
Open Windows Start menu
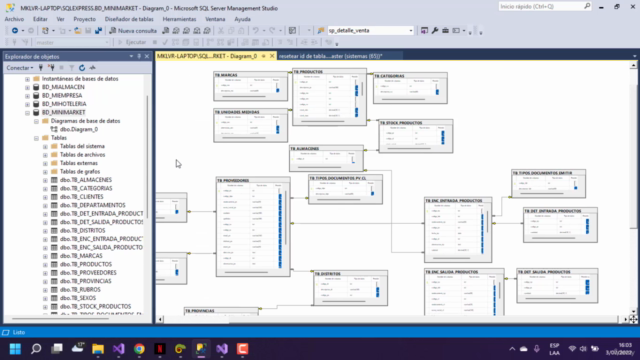[16, 349]
